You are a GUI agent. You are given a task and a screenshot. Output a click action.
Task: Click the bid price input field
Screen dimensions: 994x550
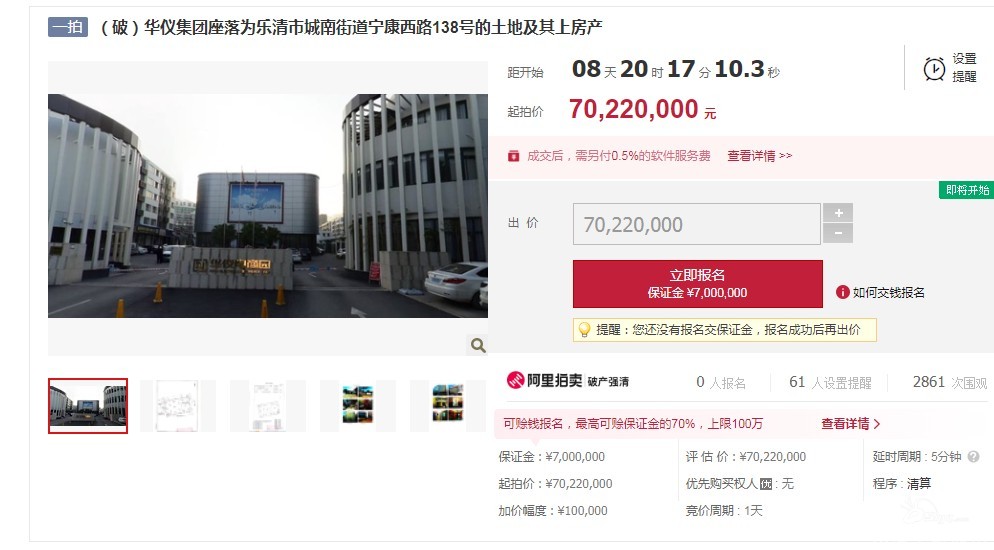coord(697,224)
